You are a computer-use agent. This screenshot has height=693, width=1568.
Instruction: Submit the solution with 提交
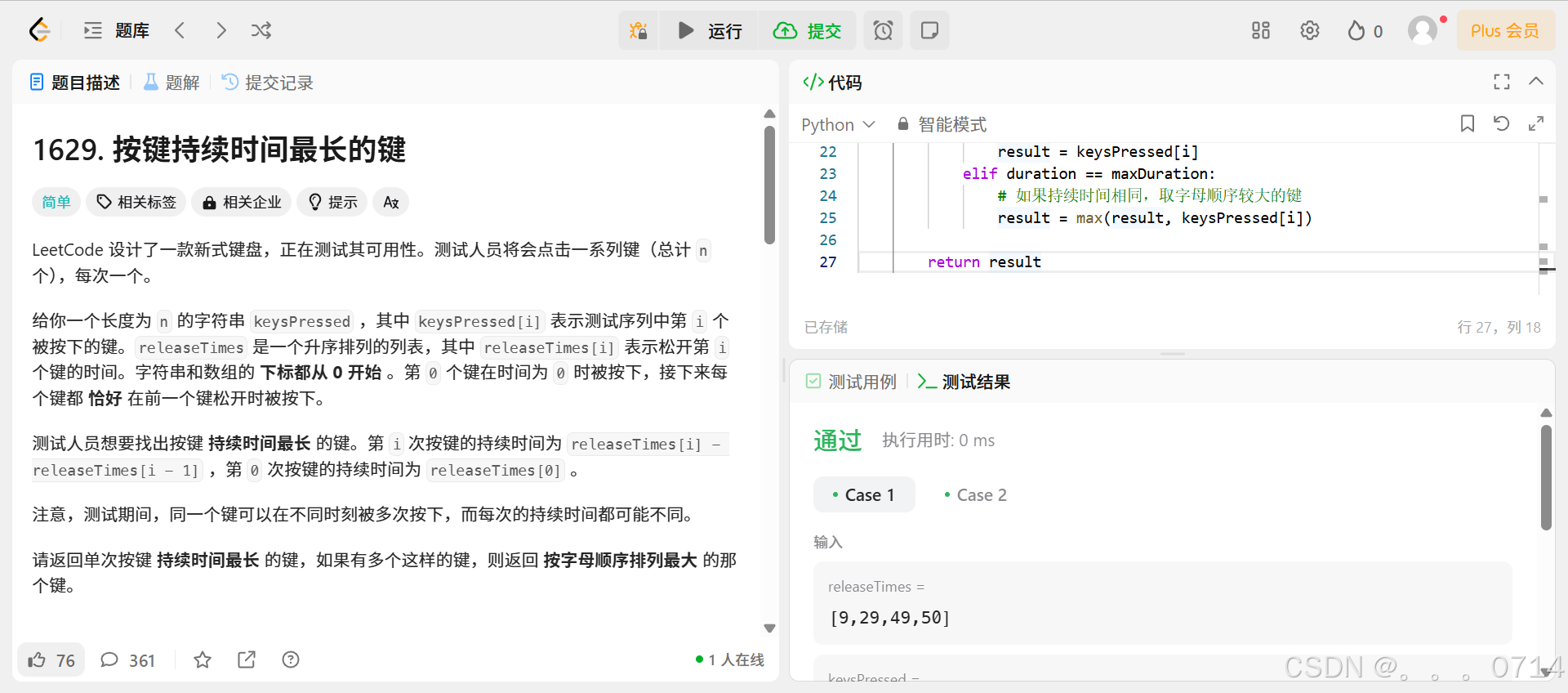807,30
